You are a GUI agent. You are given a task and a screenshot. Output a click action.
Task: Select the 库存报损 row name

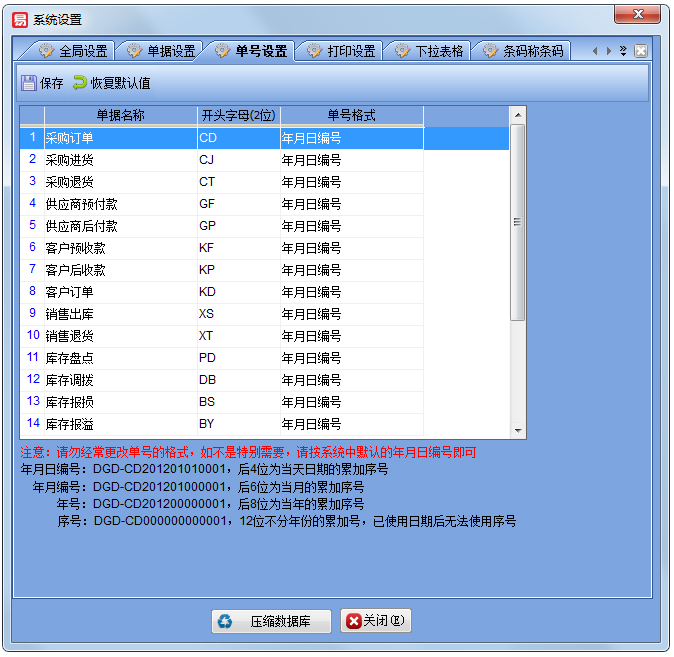(70, 402)
